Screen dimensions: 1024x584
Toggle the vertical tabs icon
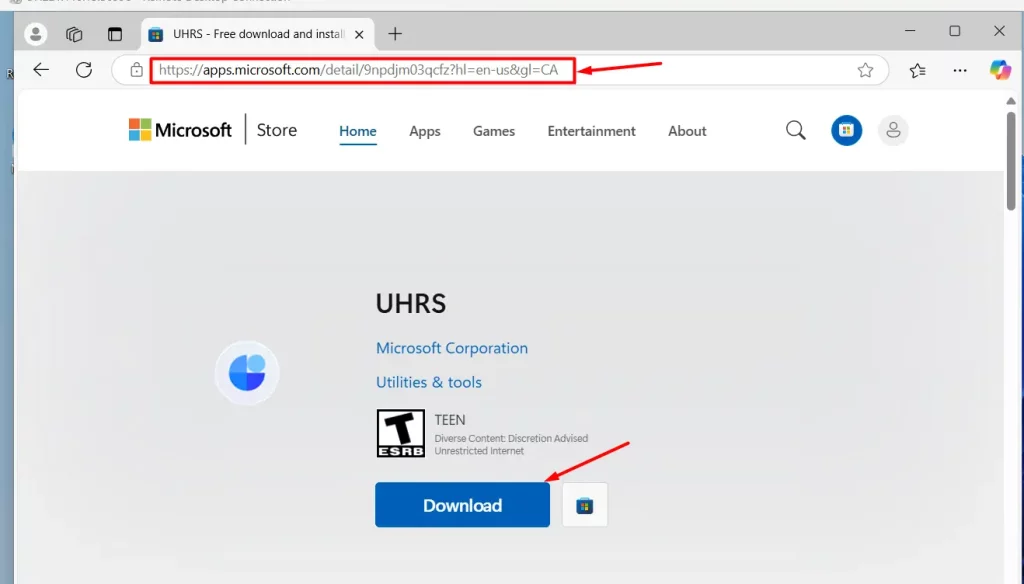[x=115, y=34]
